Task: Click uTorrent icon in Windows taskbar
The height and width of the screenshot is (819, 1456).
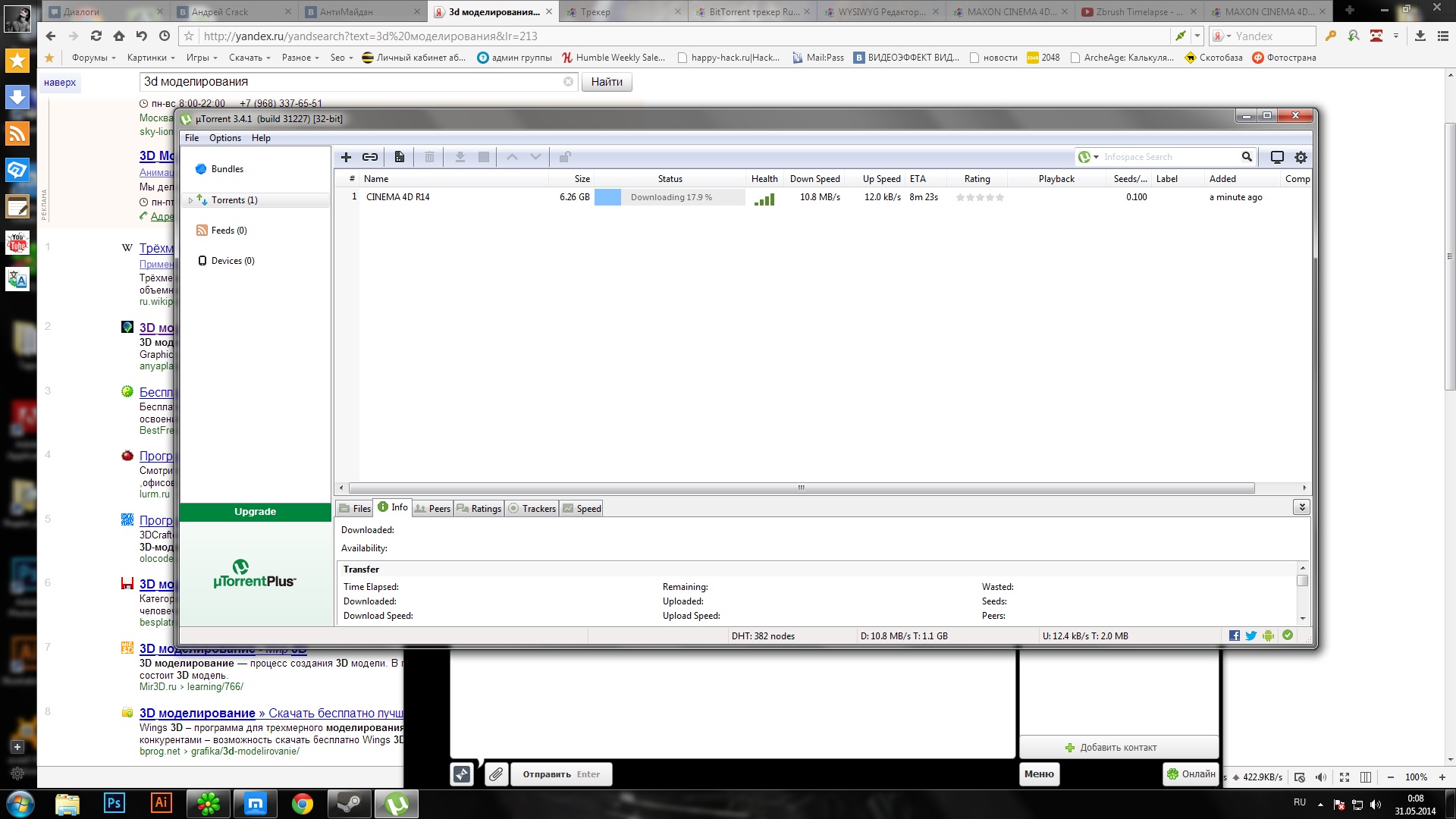Action: tap(397, 804)
